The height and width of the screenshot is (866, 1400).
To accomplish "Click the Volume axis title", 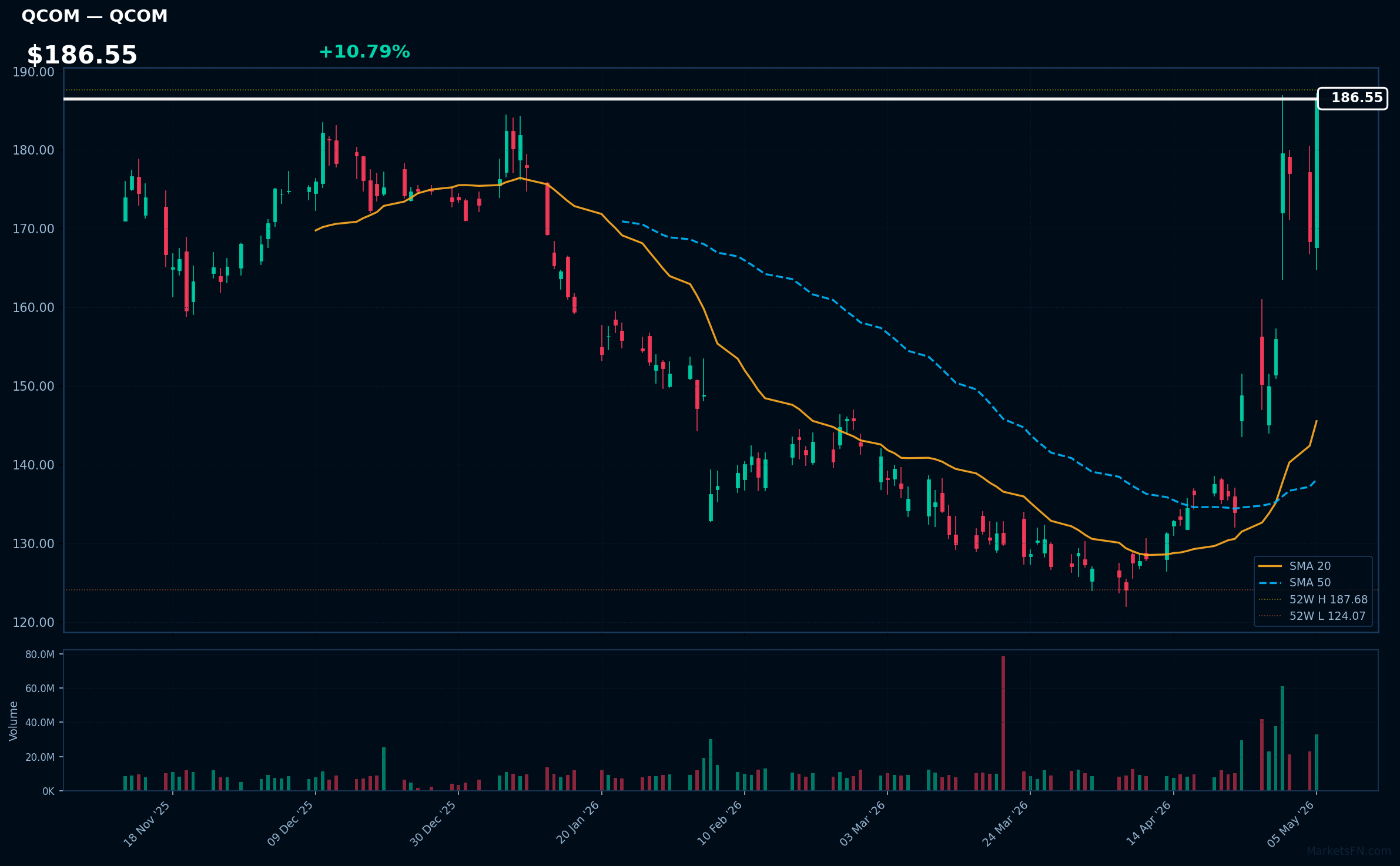I will [14, 721].
